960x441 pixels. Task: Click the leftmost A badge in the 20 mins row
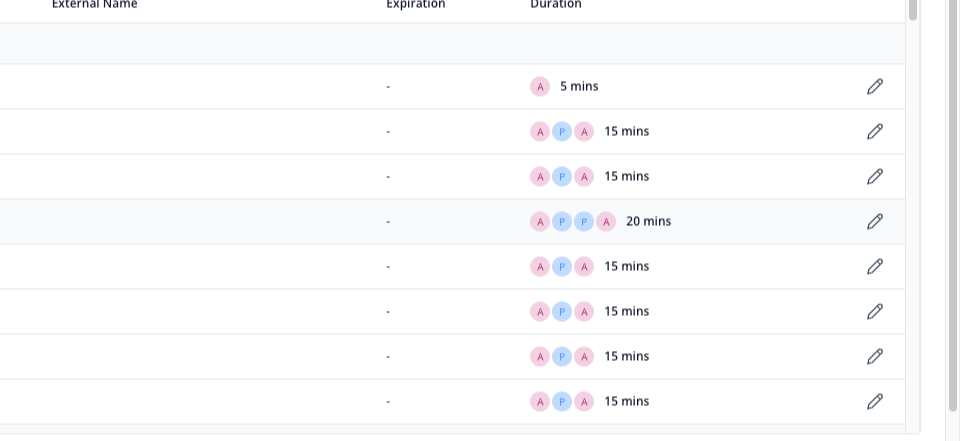540,221
